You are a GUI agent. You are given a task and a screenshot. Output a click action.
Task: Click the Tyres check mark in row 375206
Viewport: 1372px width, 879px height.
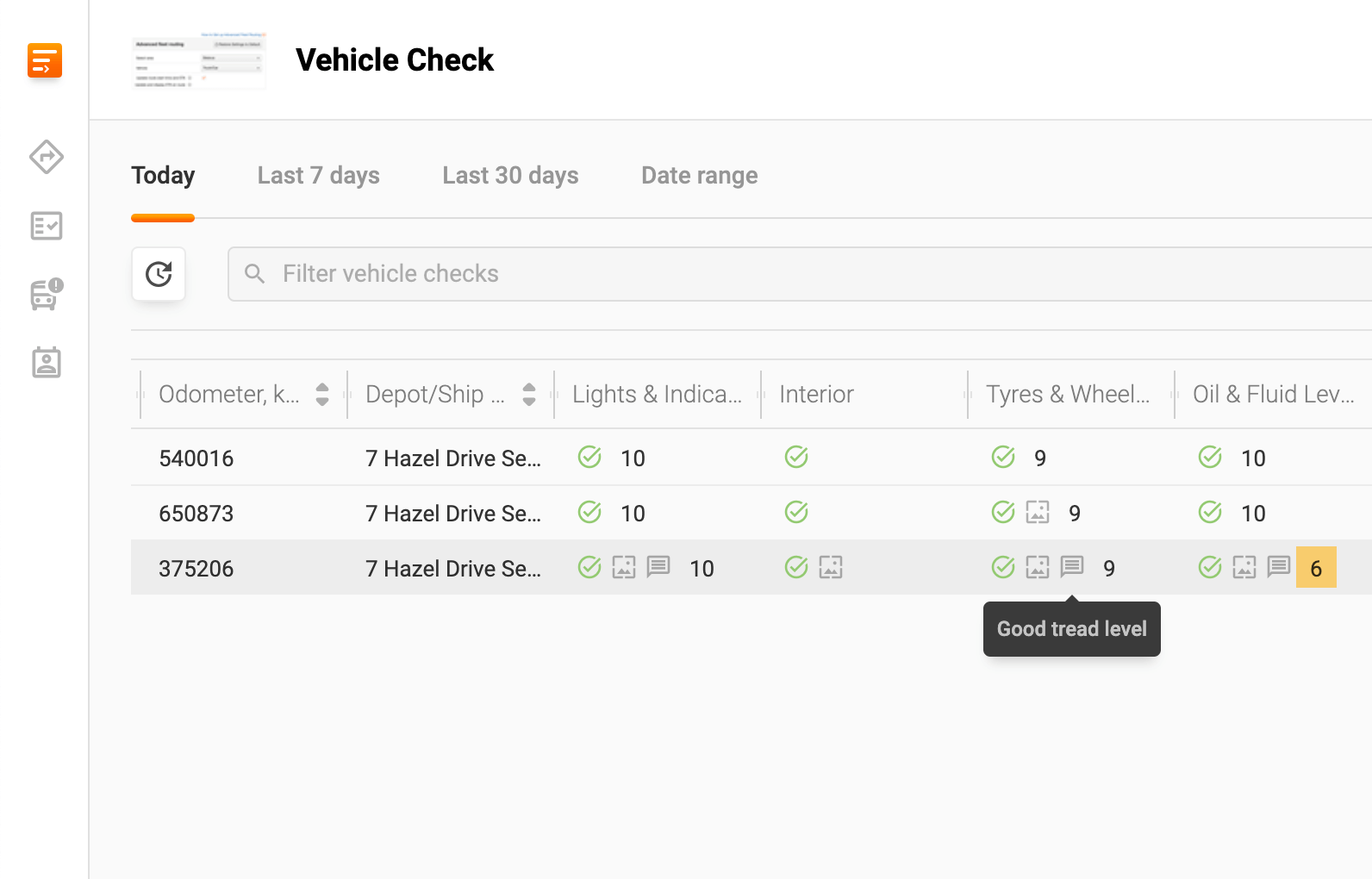[x=1003, y=567]
